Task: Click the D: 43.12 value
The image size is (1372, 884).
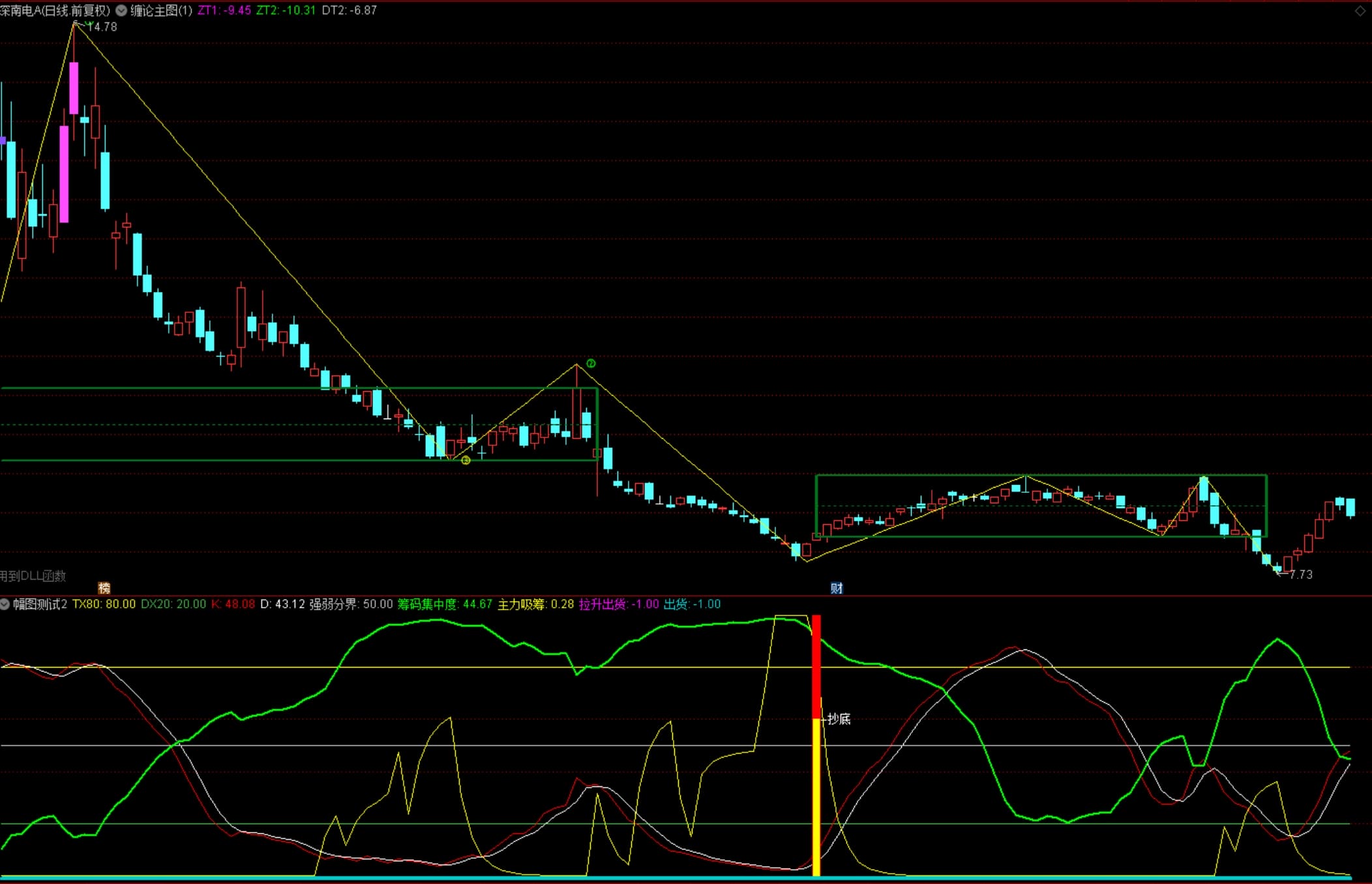Action: [282, 604]
